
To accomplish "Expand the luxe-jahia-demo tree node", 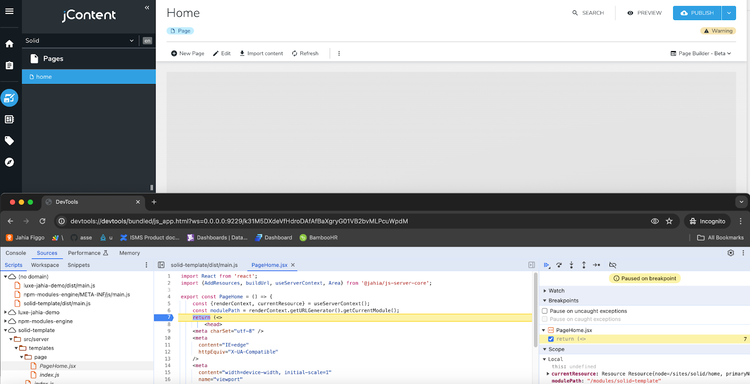I will point(6,312).
